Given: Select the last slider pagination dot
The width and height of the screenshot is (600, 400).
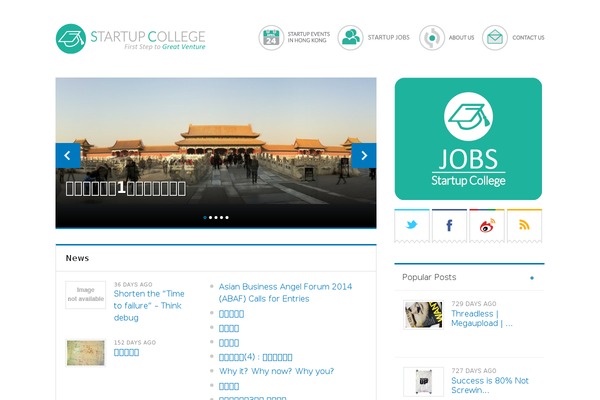Looking at the screenshot, I should 227,217.
